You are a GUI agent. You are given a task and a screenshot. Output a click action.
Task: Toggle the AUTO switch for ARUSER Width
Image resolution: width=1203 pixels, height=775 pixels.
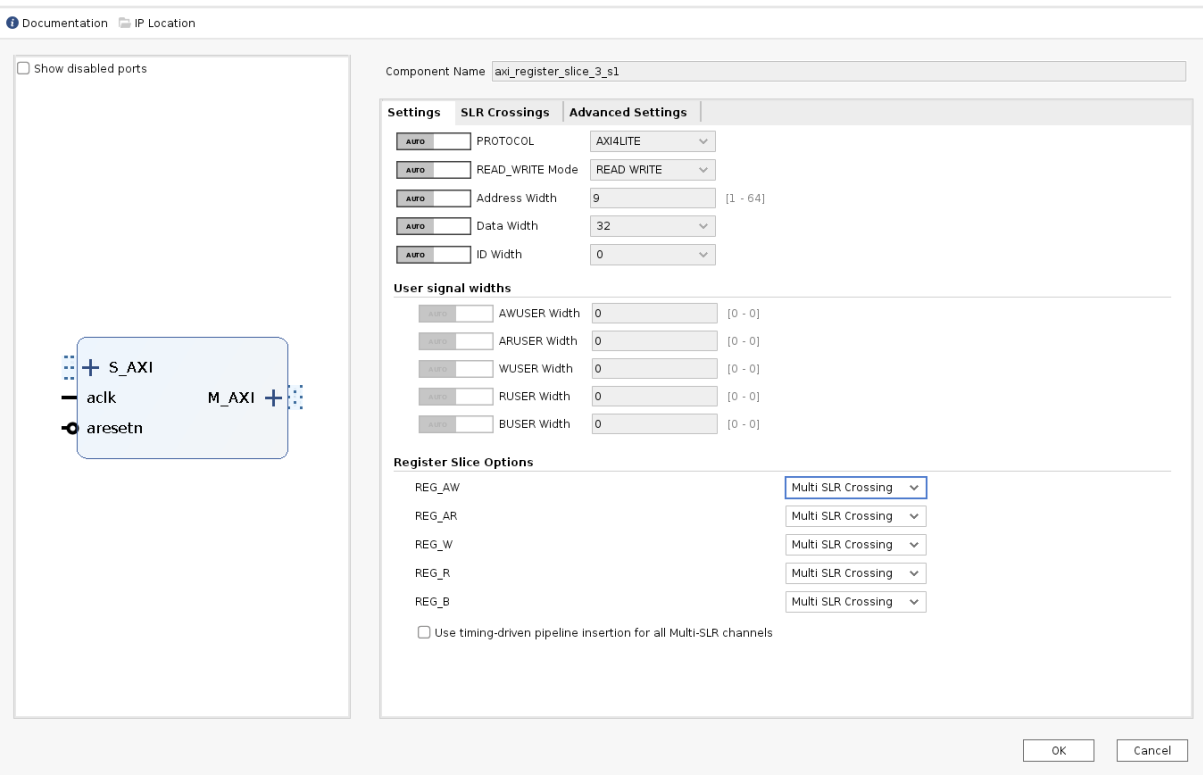click(x=456, y=341)
